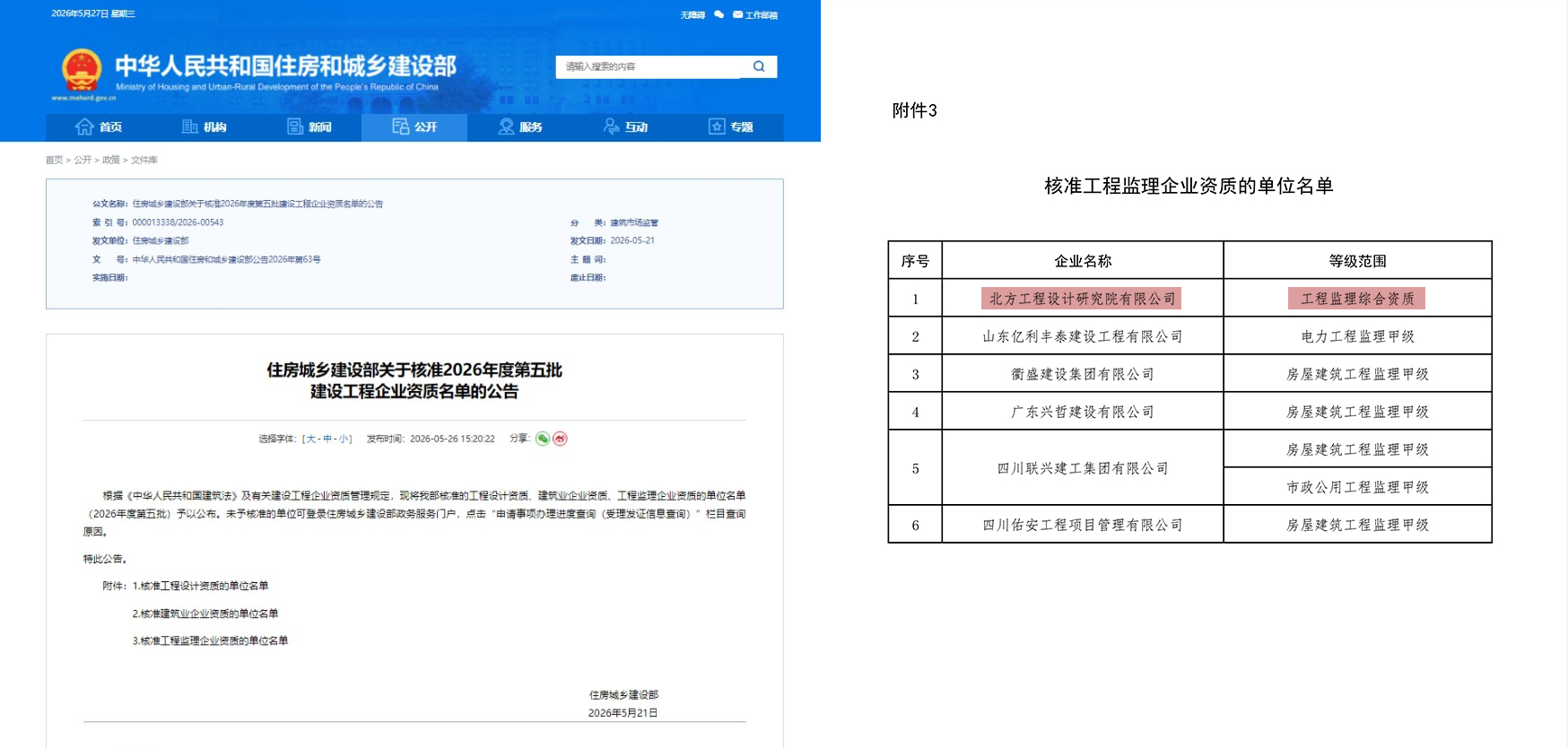Click the signature 住房城乡建设部 above the date
Screen dimensions: 1568x748
[x=623, y=695]
